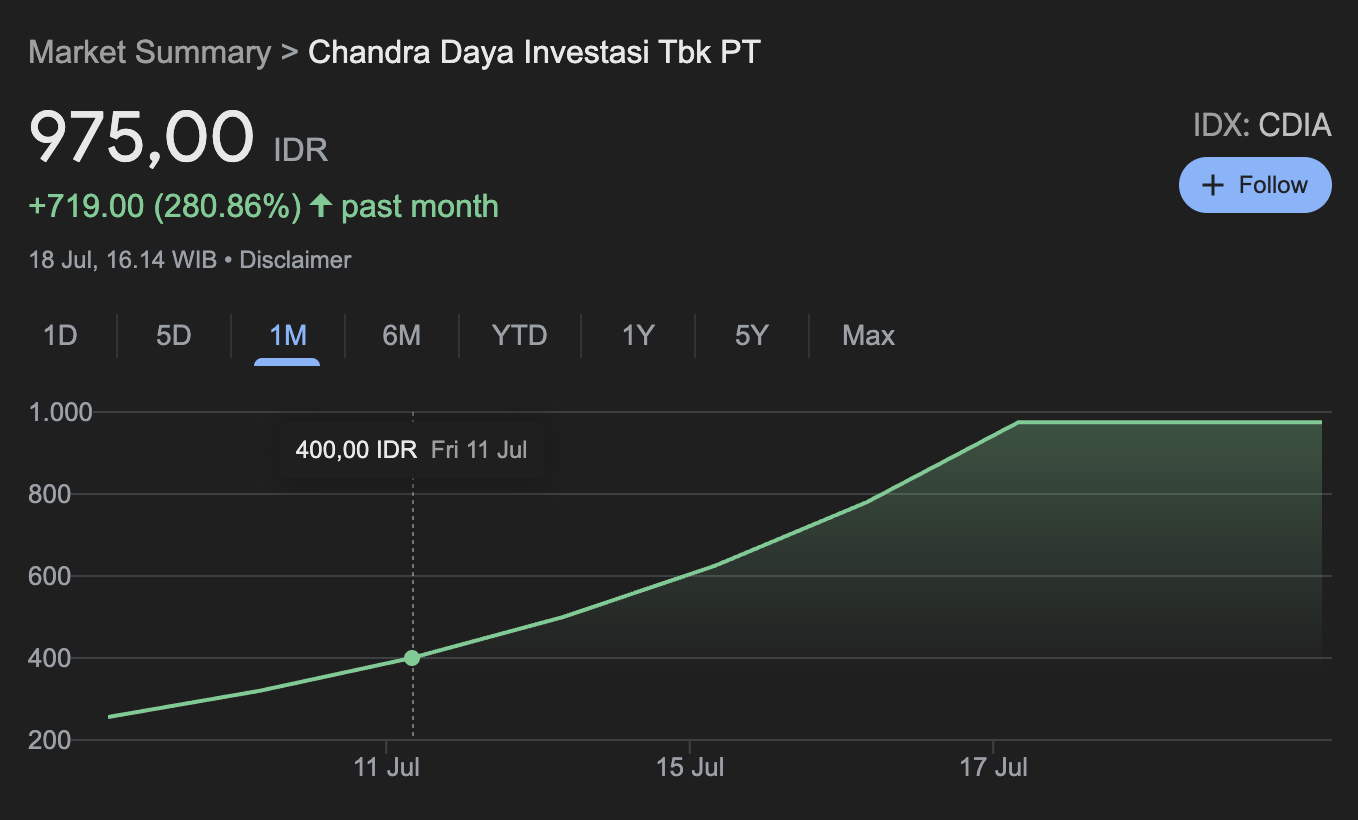Screen dimensions: 1358x820
Task: Select the YTD time range
Action: click(519, 335)
